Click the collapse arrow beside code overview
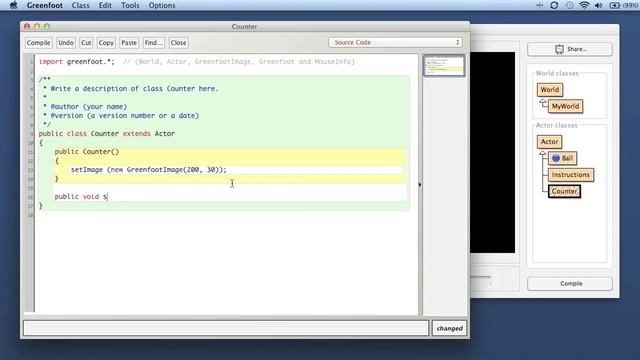Viewport: 640px width, 360px height. click(x=420, y=184)
